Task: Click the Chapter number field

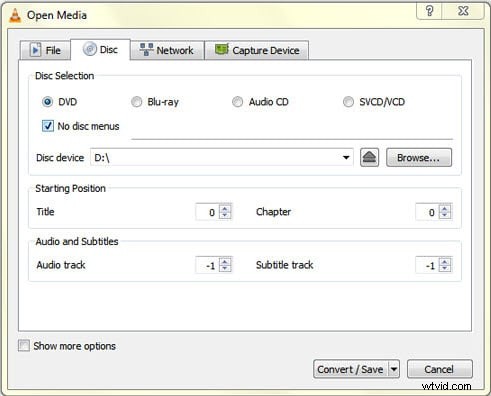Action: [427, 212]
